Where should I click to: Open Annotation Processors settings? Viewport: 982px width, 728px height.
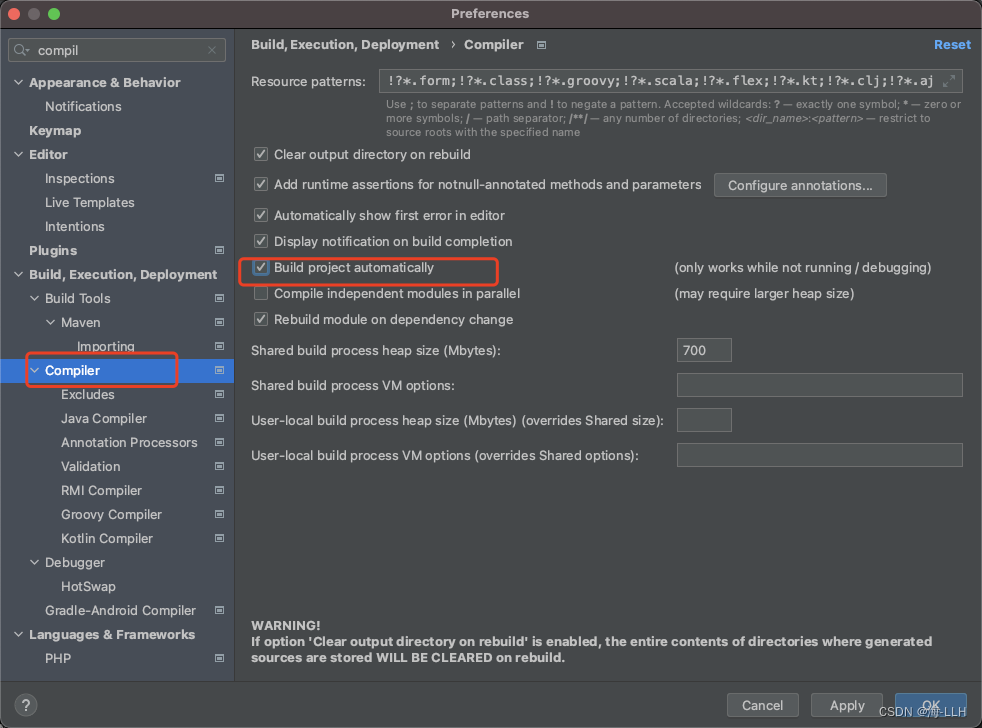(x=129, y=442)
